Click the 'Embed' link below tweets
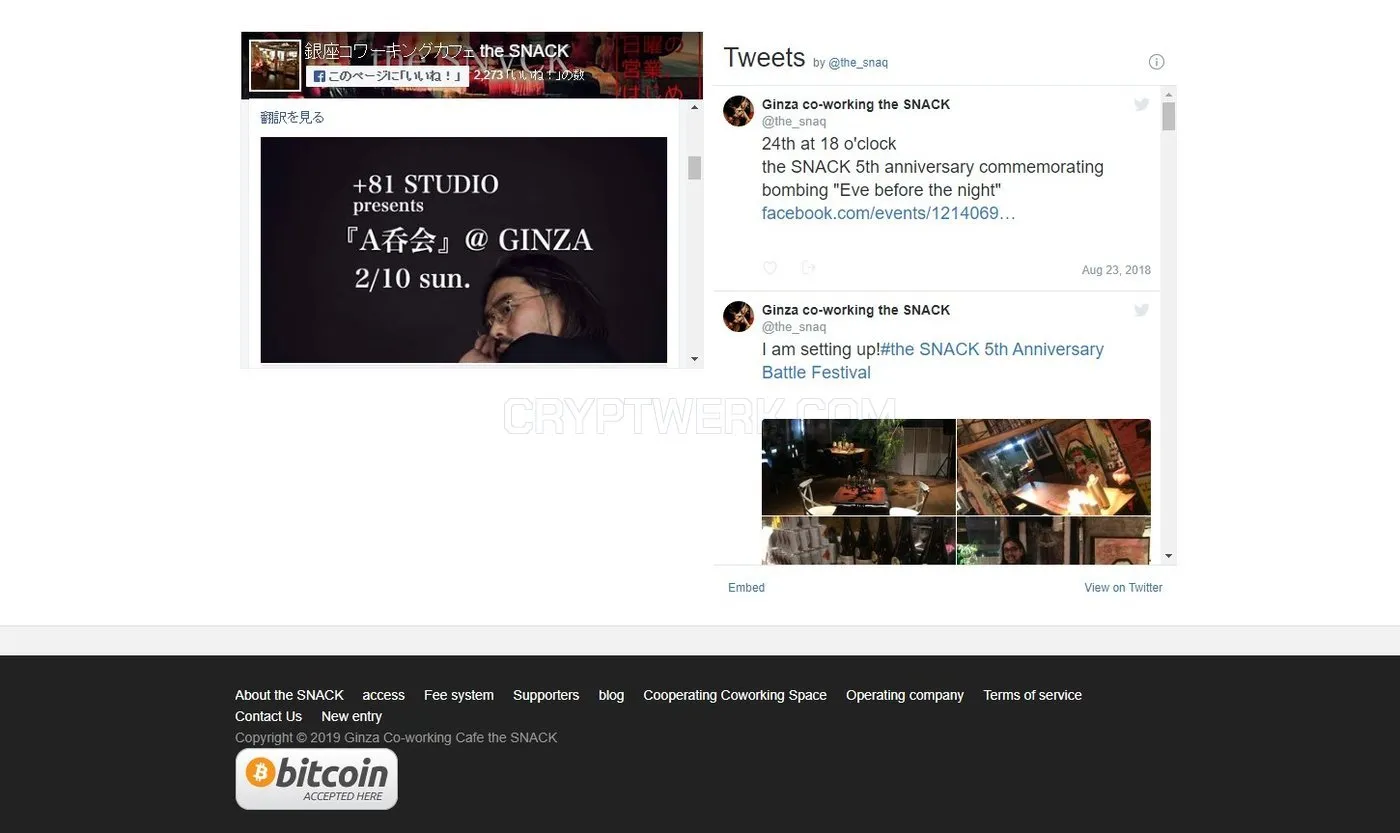This screenshot has height=833, width=1400. [746, 588]
